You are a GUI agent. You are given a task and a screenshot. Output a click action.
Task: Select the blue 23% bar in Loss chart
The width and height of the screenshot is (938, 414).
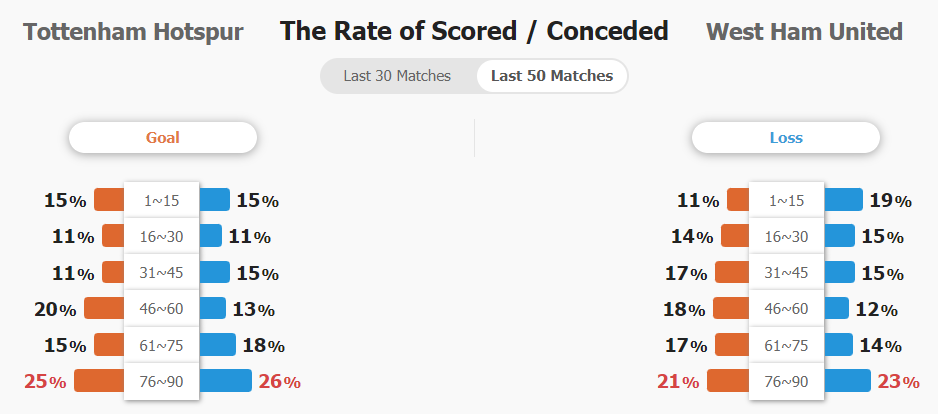pyautogui.click(x=847, y=380)
